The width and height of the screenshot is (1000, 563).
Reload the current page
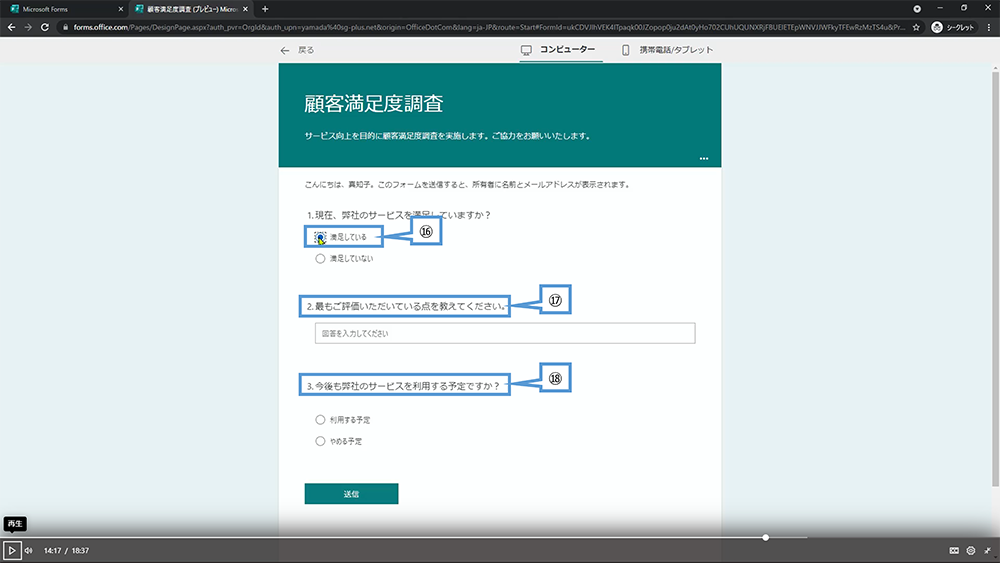[x=45, y=27]
